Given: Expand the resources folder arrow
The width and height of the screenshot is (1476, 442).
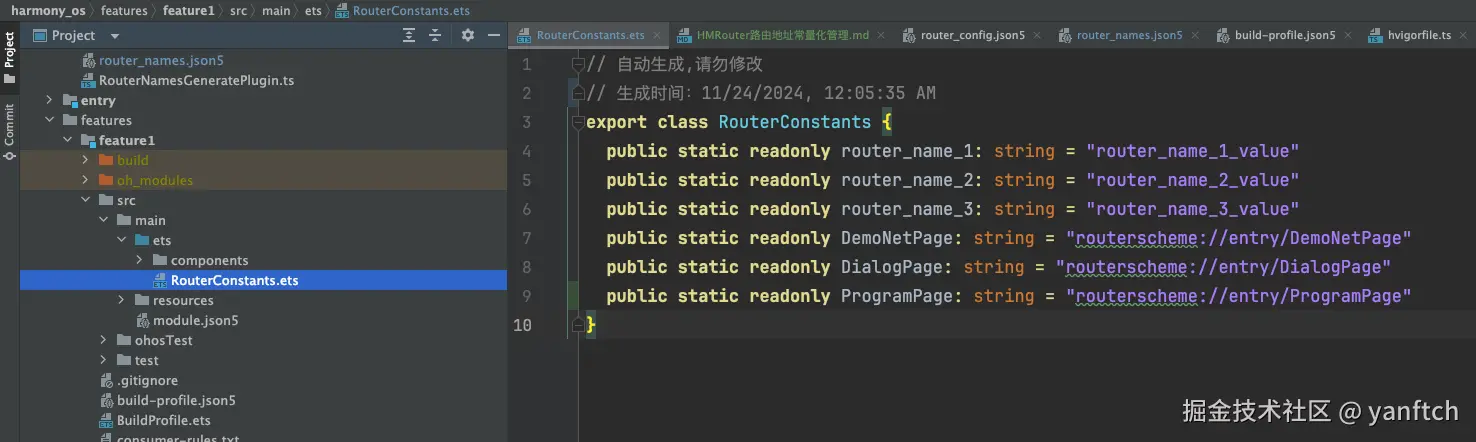Looking at the screenshot, I should click(x=121, y=300).
